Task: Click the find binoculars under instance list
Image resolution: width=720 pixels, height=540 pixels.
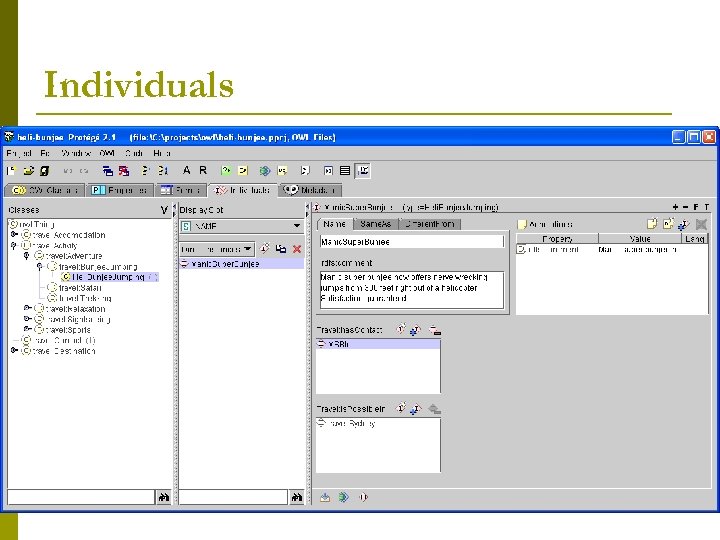Action: pyautogui.click(x=297, y=497)
